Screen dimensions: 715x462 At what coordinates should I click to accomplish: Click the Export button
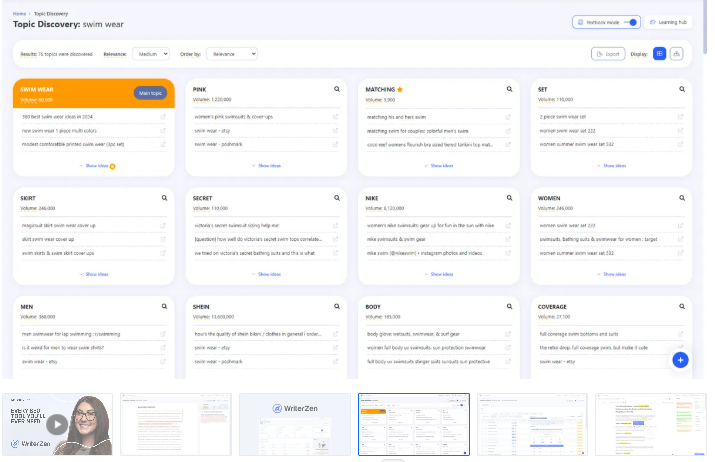608,53
